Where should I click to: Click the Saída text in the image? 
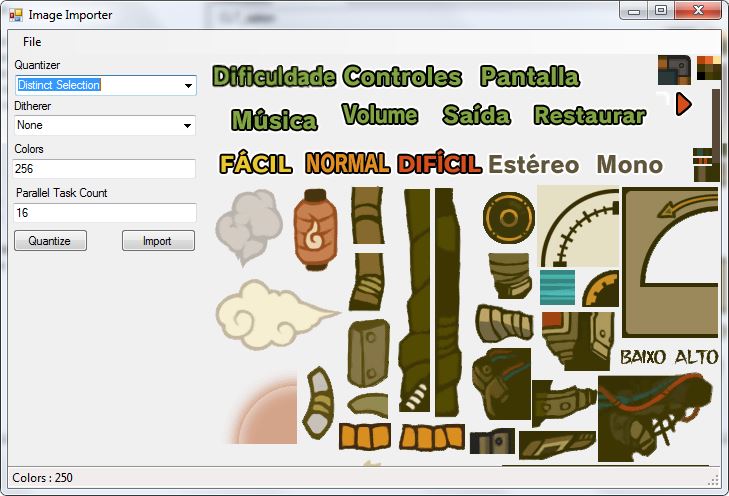pyautogui.click(x=477, y=115)
